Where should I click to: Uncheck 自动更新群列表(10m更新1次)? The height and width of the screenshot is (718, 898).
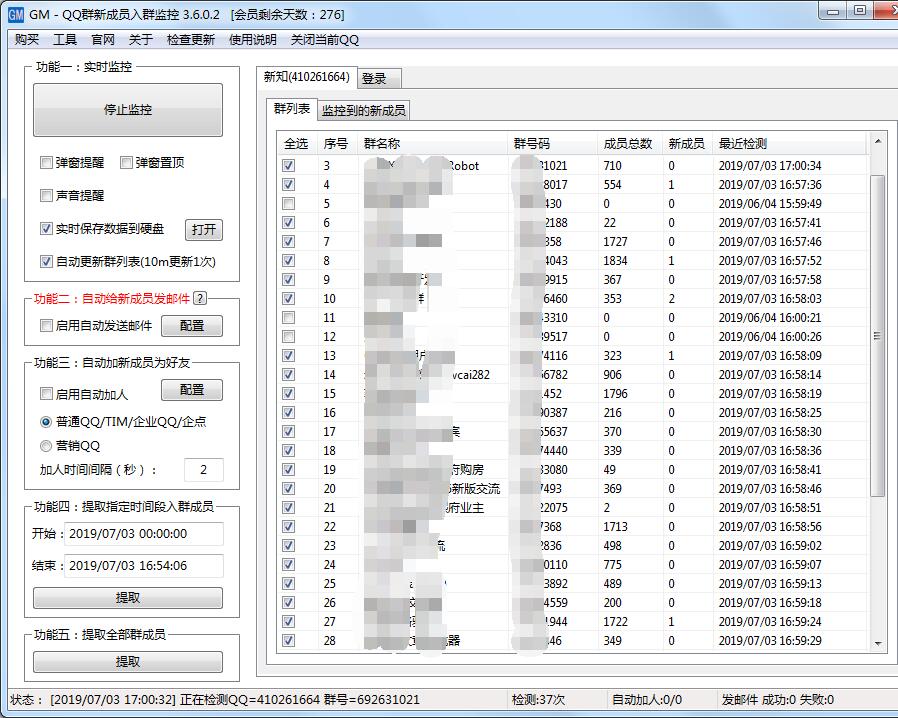[x=46, y=262]
